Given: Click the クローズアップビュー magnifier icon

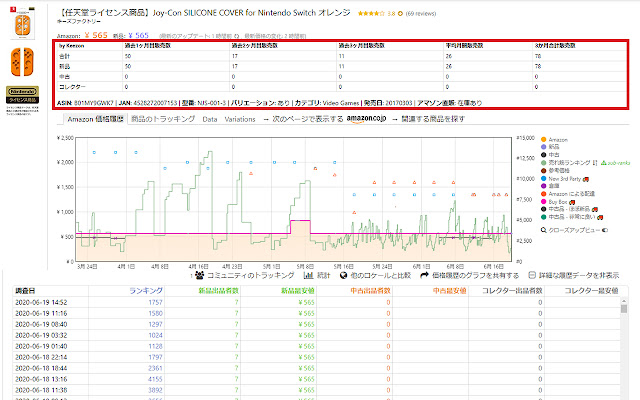Looking at the screenshot, I should tap(543, 229).
